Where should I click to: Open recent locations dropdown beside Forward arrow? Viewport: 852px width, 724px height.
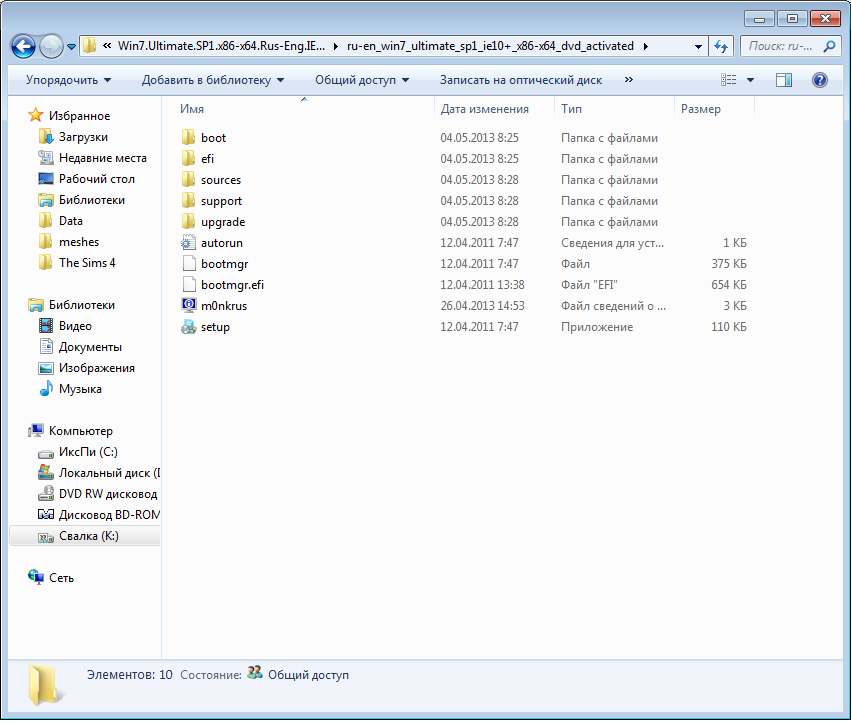click(x=71, y=47)
